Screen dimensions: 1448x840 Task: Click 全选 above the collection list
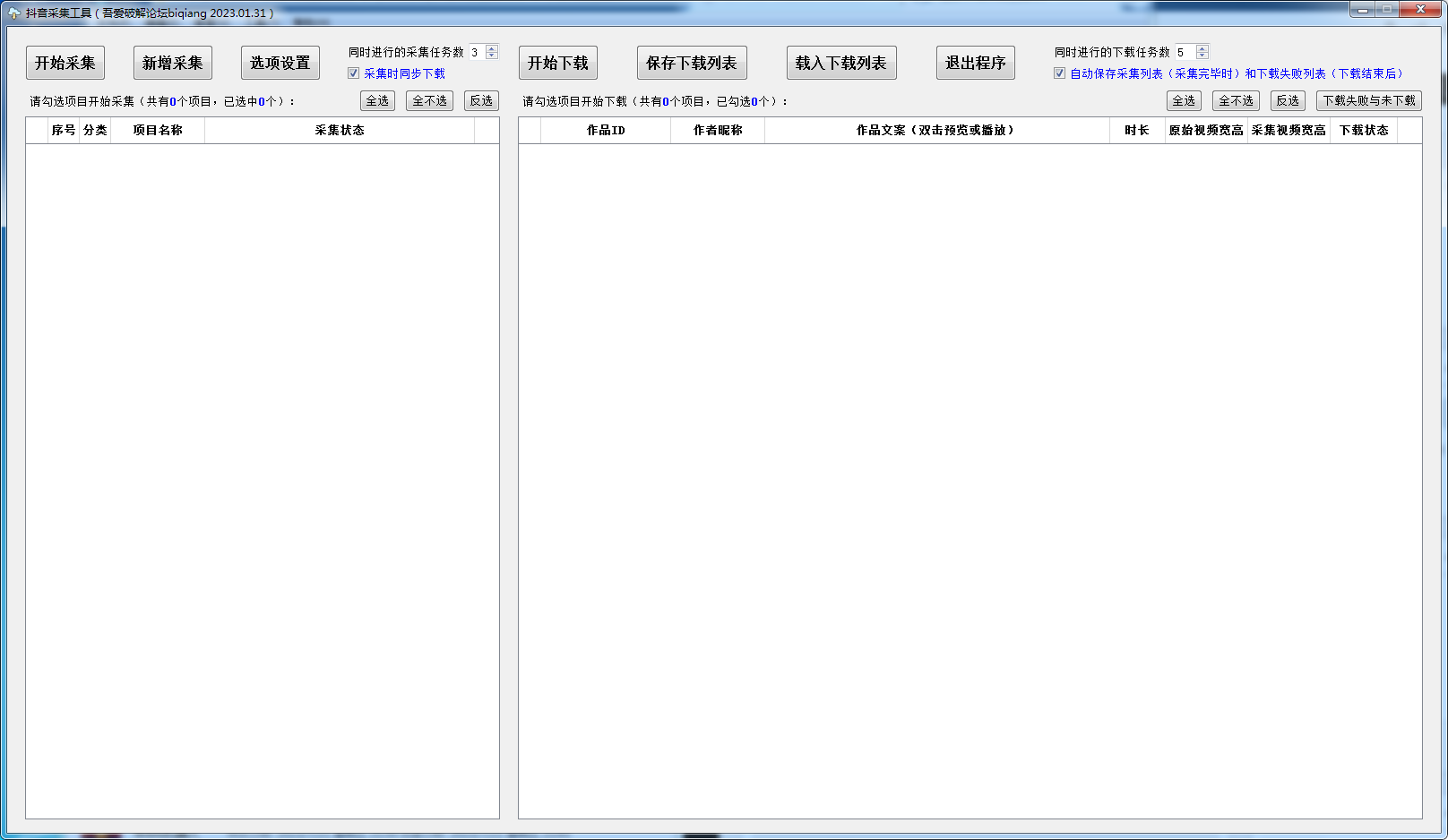377,101
